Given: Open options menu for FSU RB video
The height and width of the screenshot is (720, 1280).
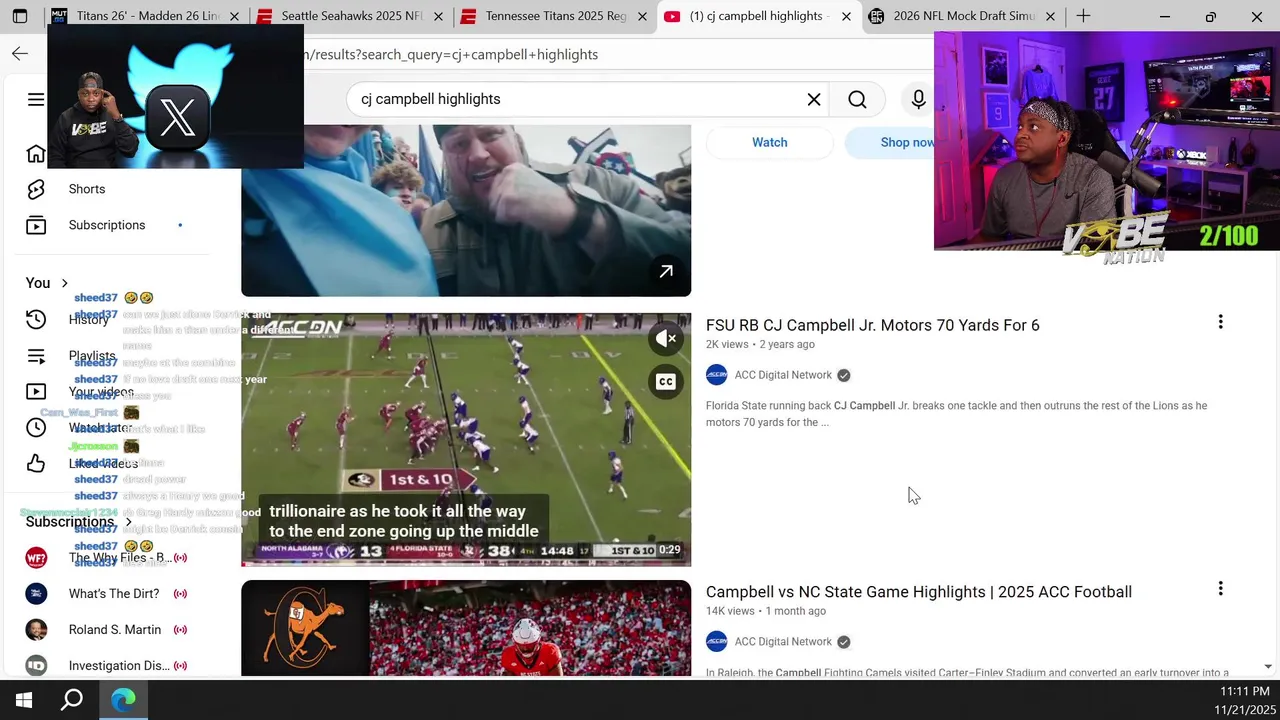Looking at the screenshot, I should pos(1220,322).
